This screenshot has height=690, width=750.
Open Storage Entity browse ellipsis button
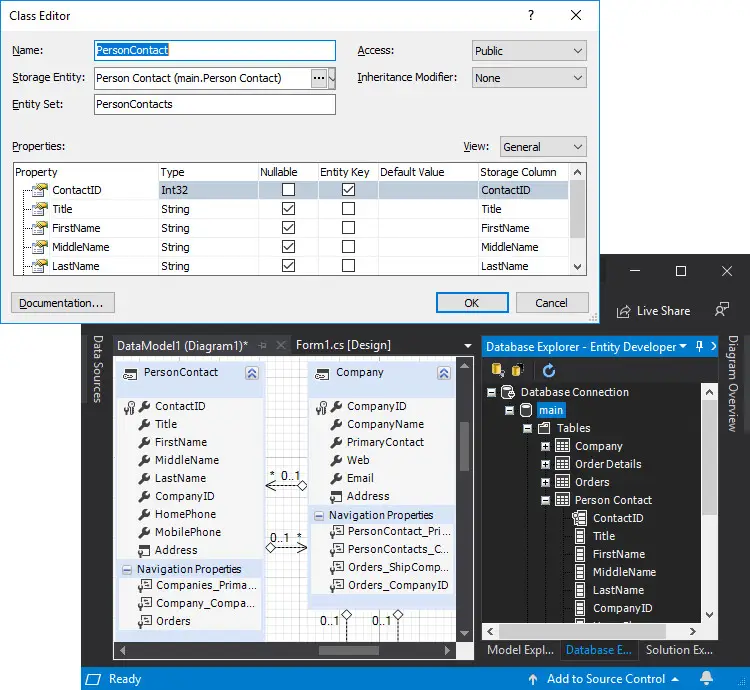pos(319,78)
